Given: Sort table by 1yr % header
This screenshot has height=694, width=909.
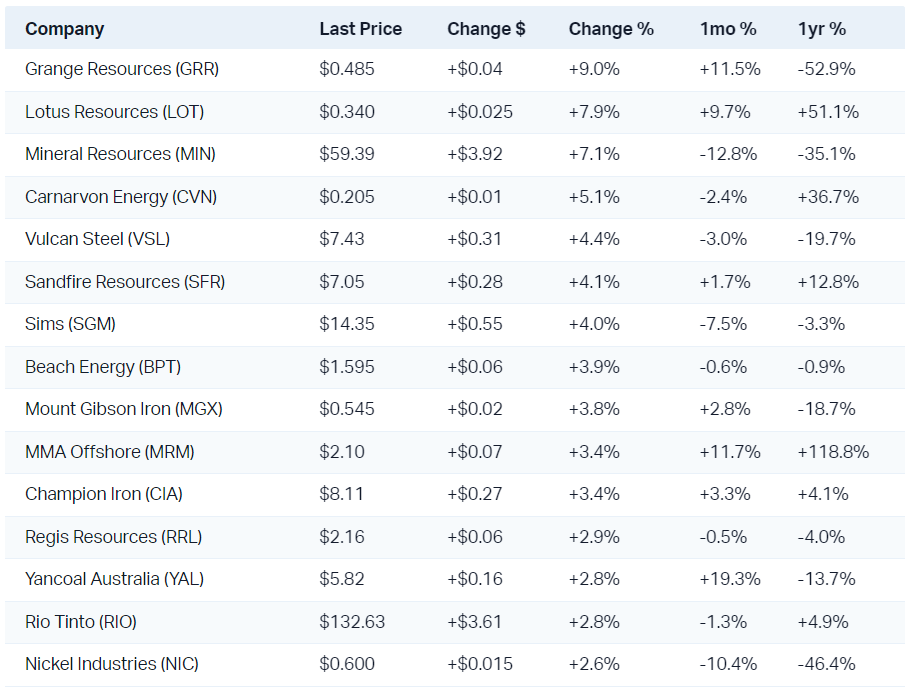Looking at the screenshot, I should (x=822, y=29).
